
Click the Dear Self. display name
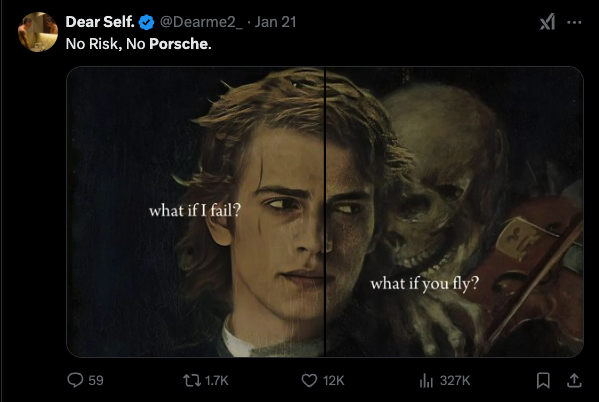click(100, 22)
